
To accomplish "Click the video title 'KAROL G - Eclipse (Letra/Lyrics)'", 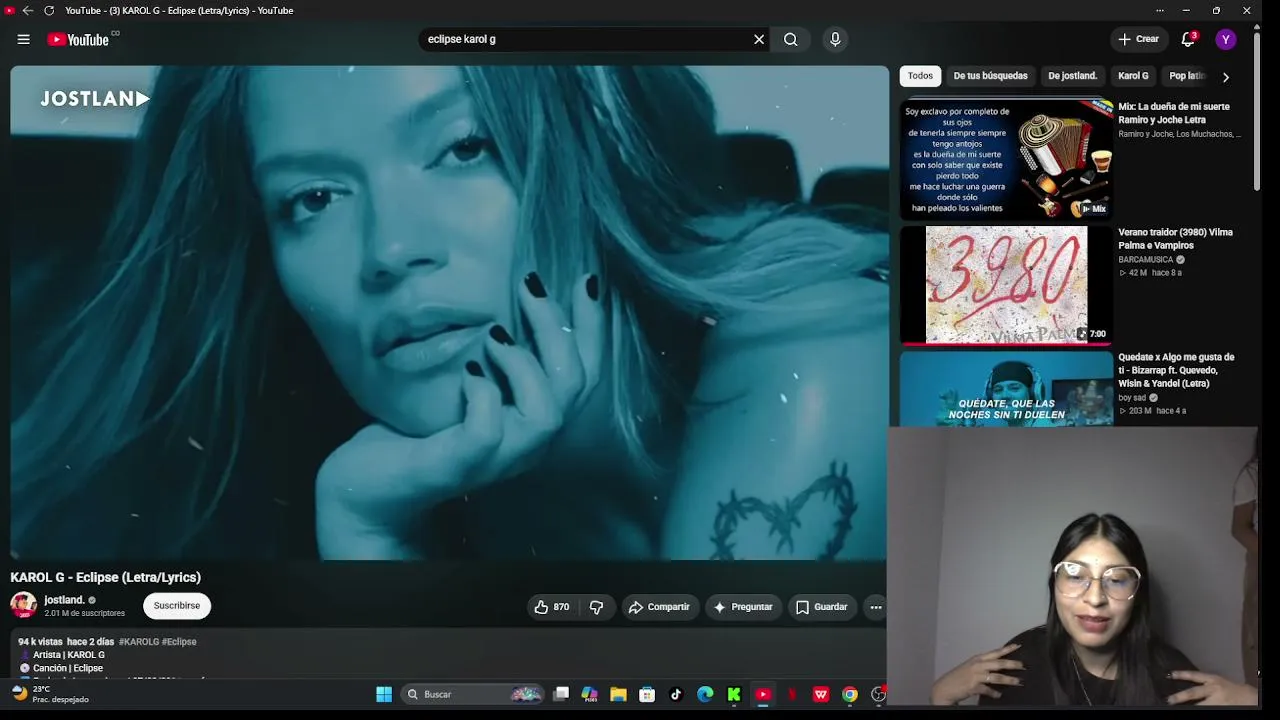I will (106, 577).
